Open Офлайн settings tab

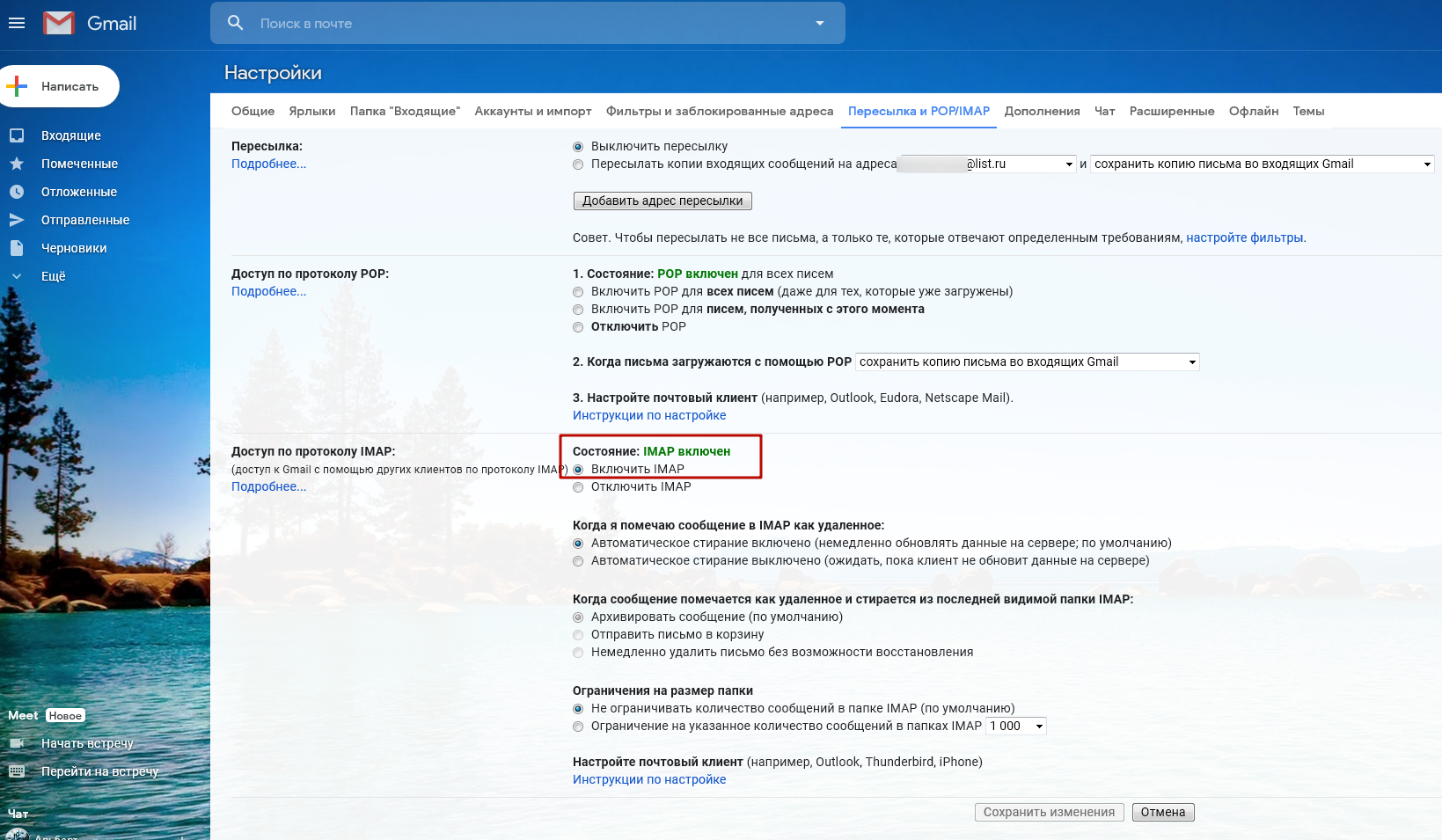tap(1254, 111)
